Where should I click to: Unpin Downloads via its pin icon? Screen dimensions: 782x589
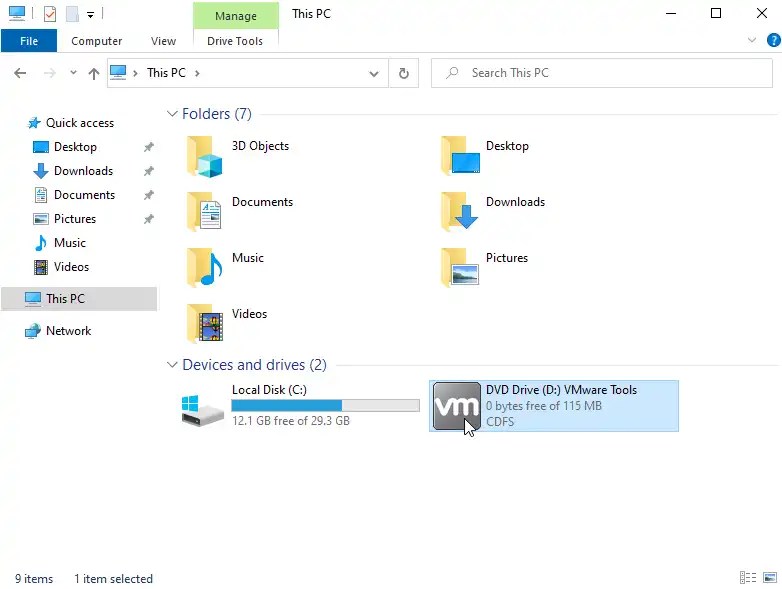coord(149,171)
